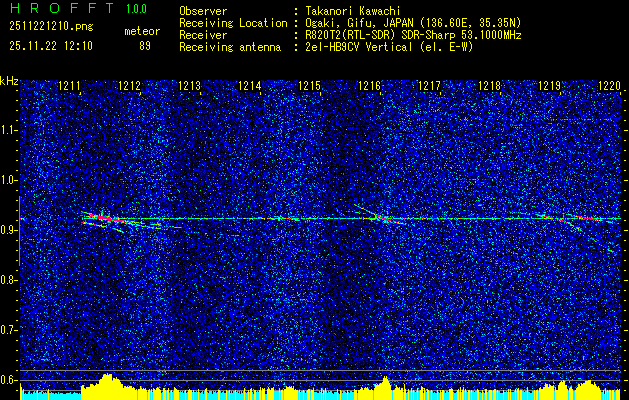Click the 1216 time marker
Screen dimensions: 629x400
tap(369, 86)
